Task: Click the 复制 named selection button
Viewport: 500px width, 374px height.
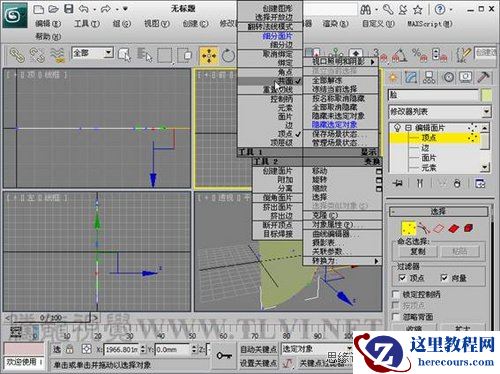Action: coord(418,251)
